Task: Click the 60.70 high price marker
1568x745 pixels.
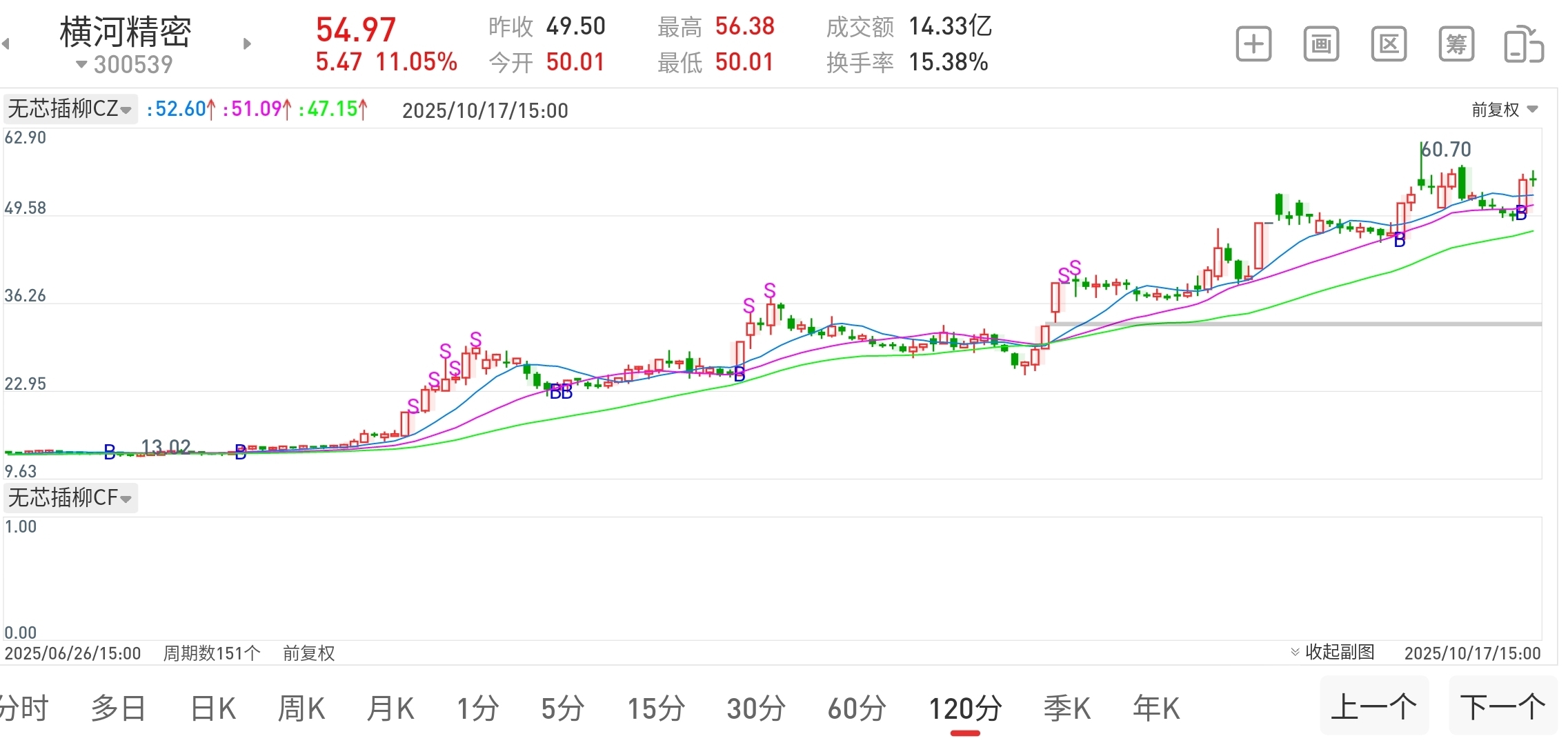Action: pyautogui.click(x=1446, y=150)
